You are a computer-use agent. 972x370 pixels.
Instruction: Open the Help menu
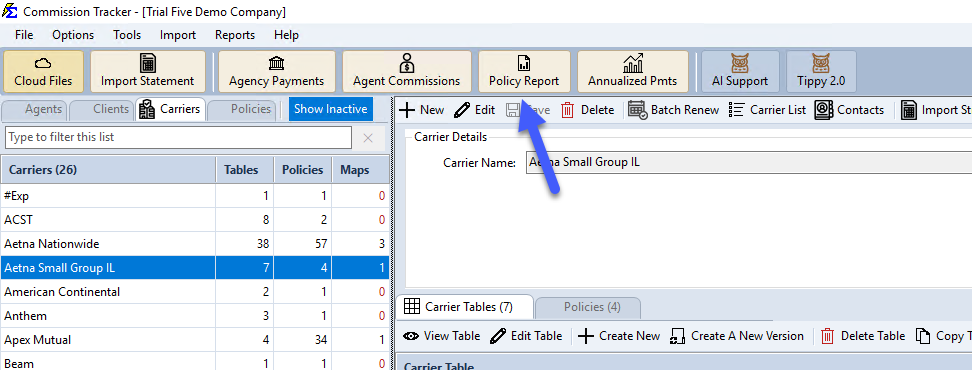click(286, 35)
